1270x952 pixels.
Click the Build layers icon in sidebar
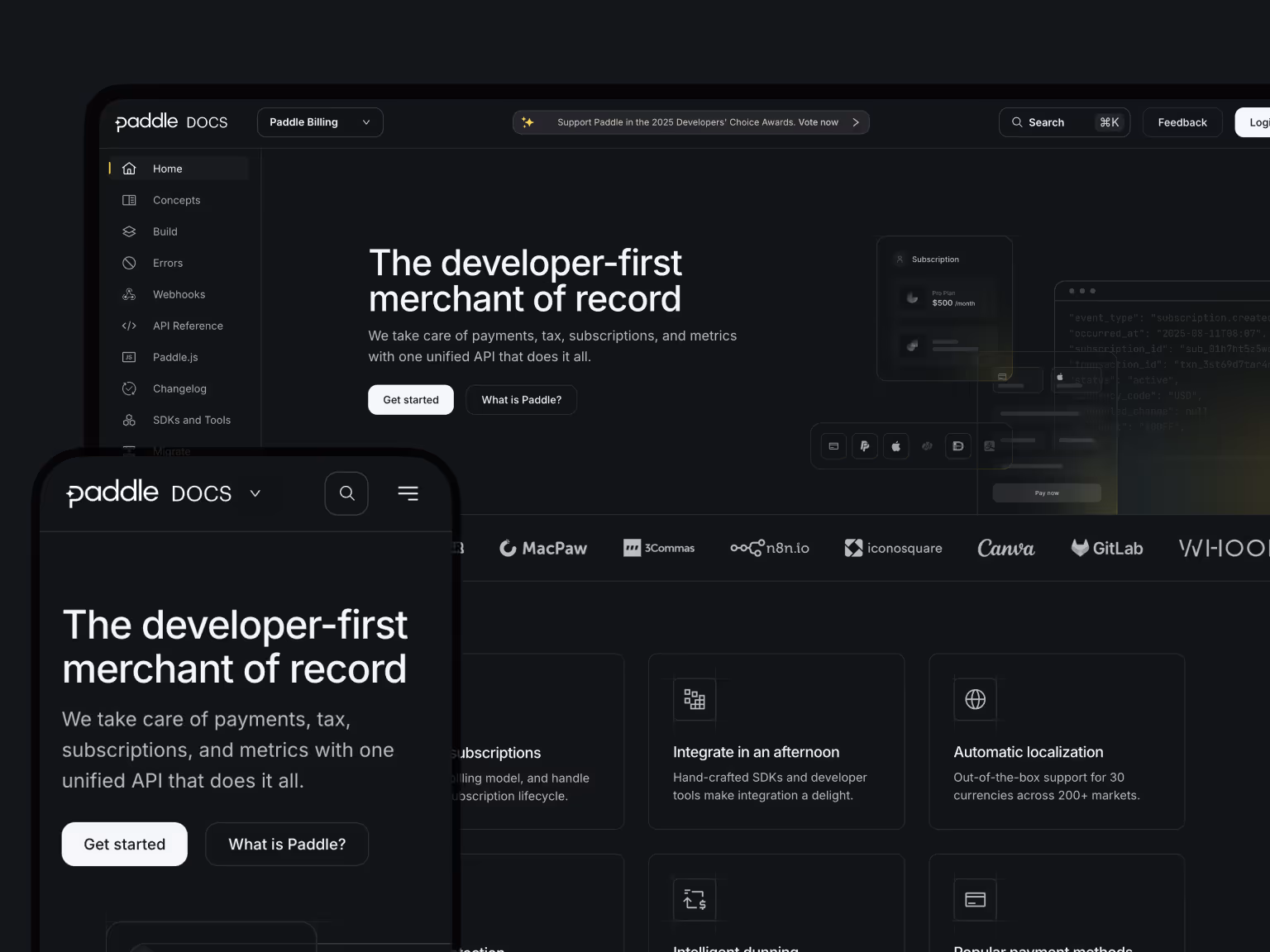point(129,231)
